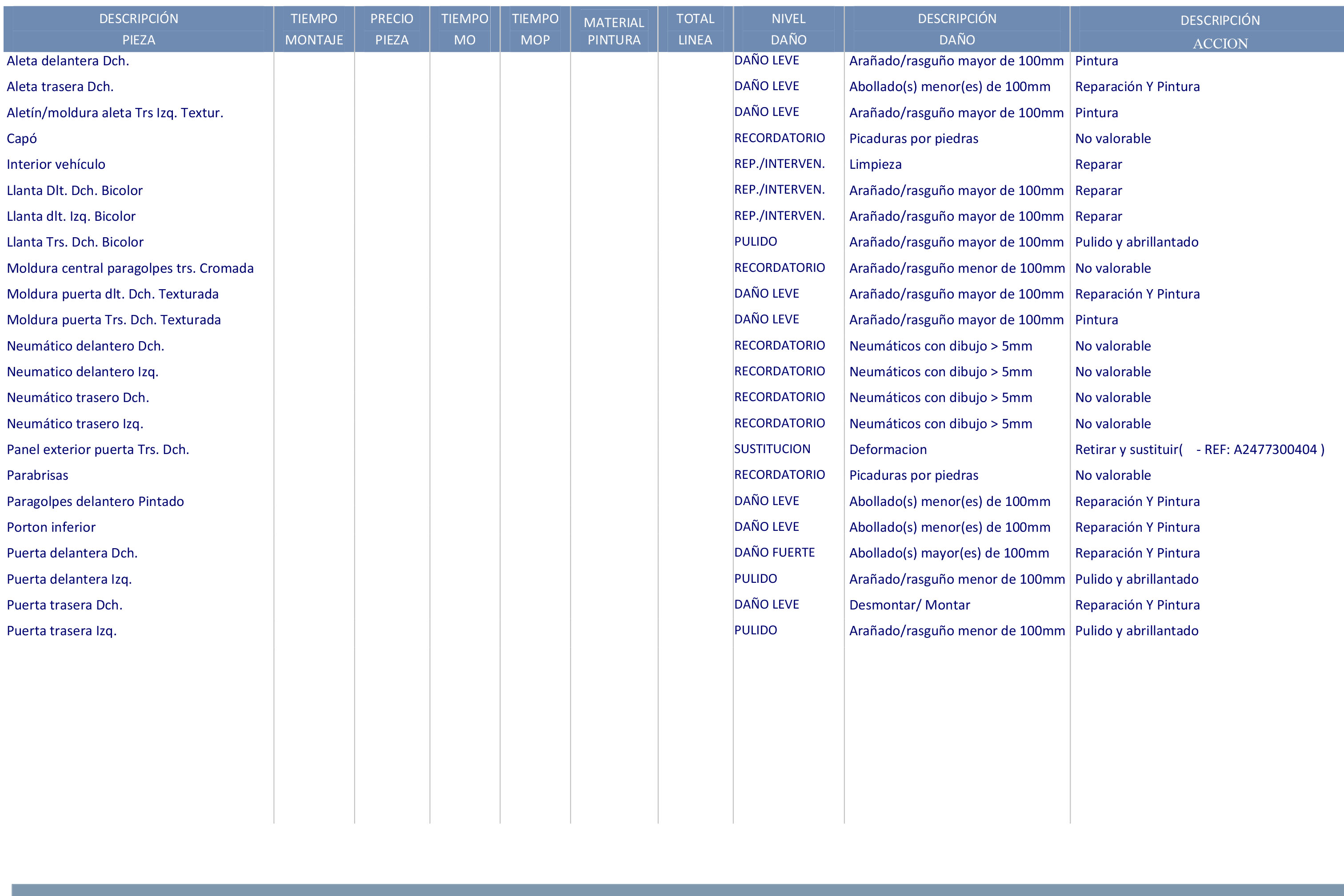Select Panel exterior puerta Trs. Dch.
The image size is (1344, 896).
98,450
